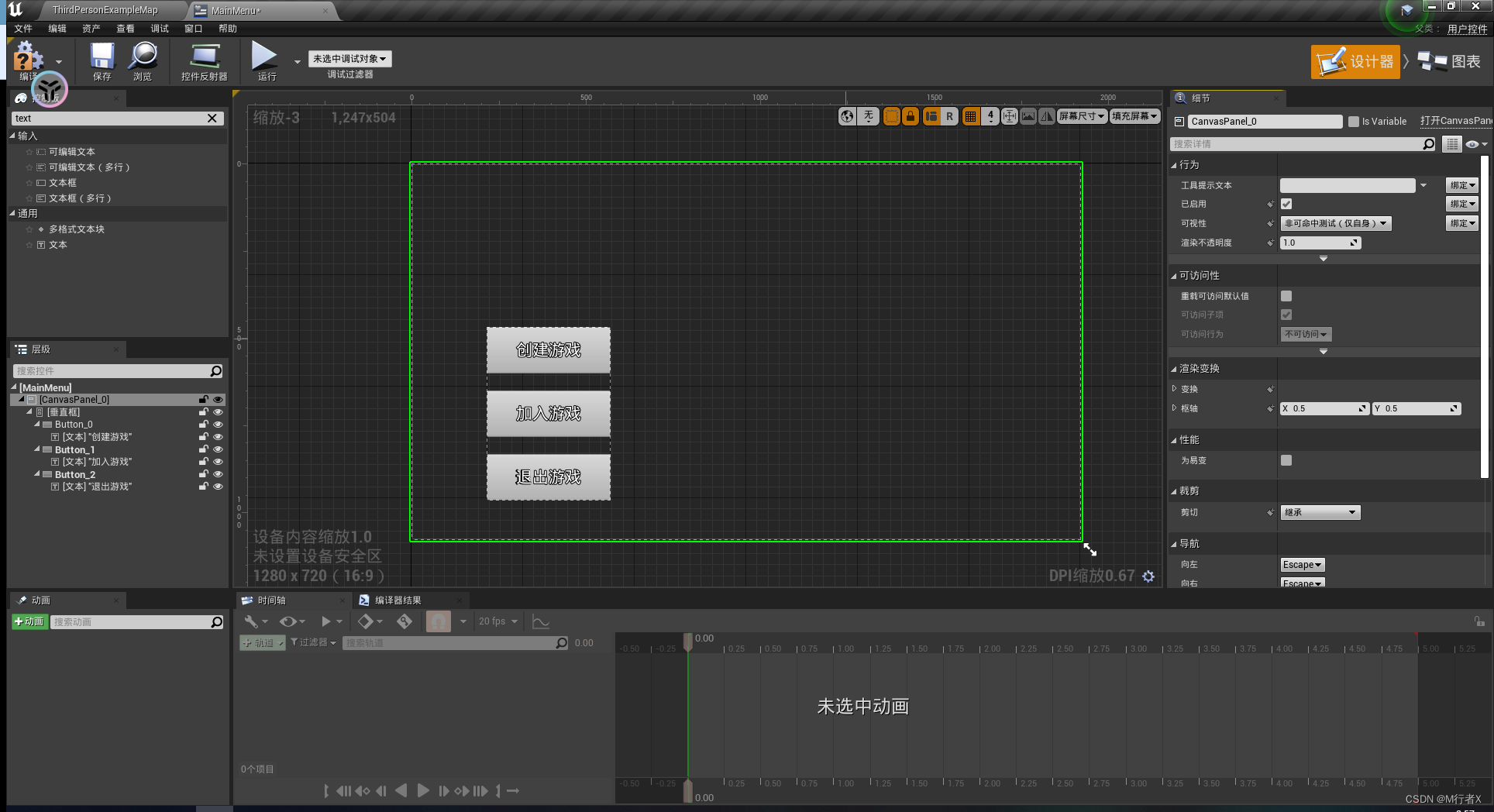
Task: Toggle the localization globe icon in designer
Action: coord(847,116)
